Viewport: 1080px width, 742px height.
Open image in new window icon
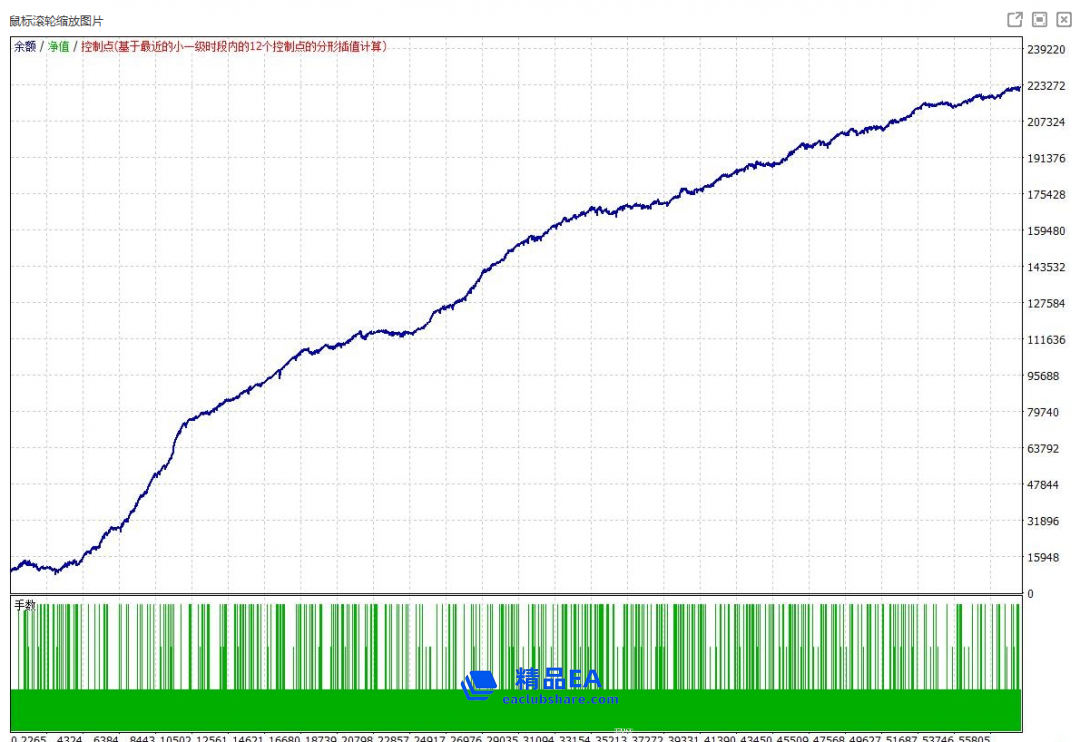click(x=1014, y=20)
